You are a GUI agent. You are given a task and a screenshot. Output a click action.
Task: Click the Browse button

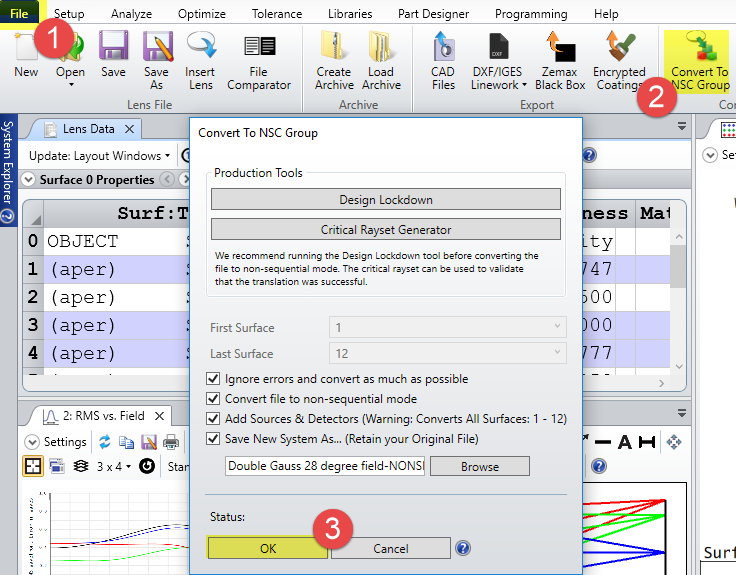tap(480, 466)
